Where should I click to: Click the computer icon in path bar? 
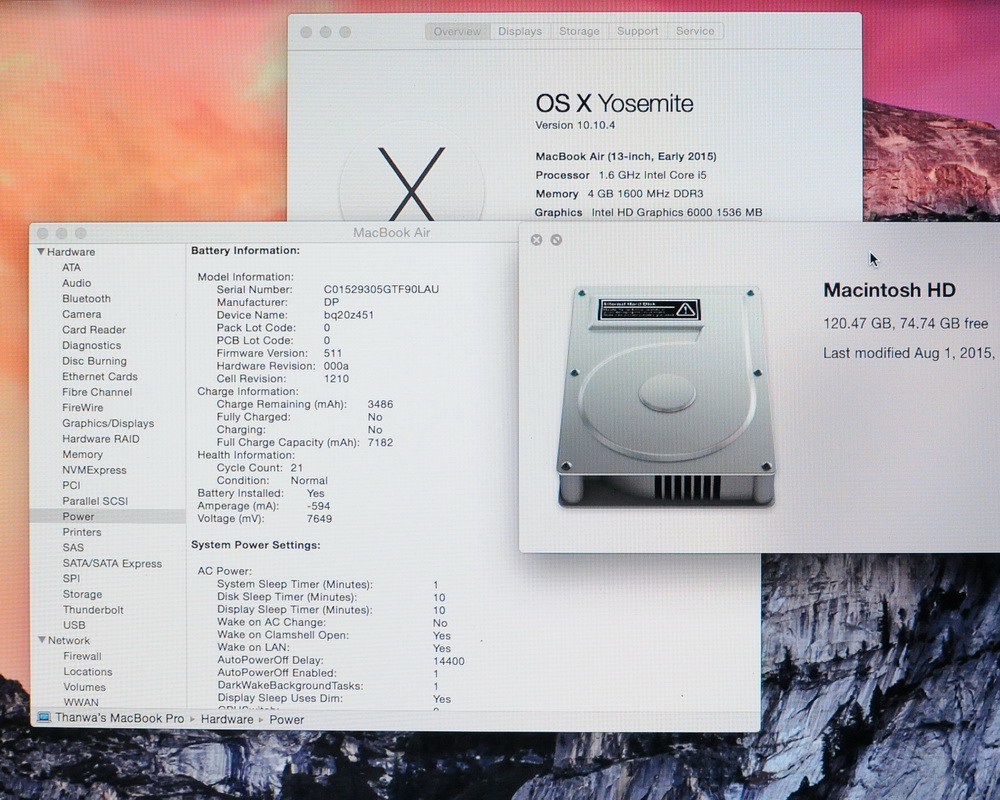44,718
